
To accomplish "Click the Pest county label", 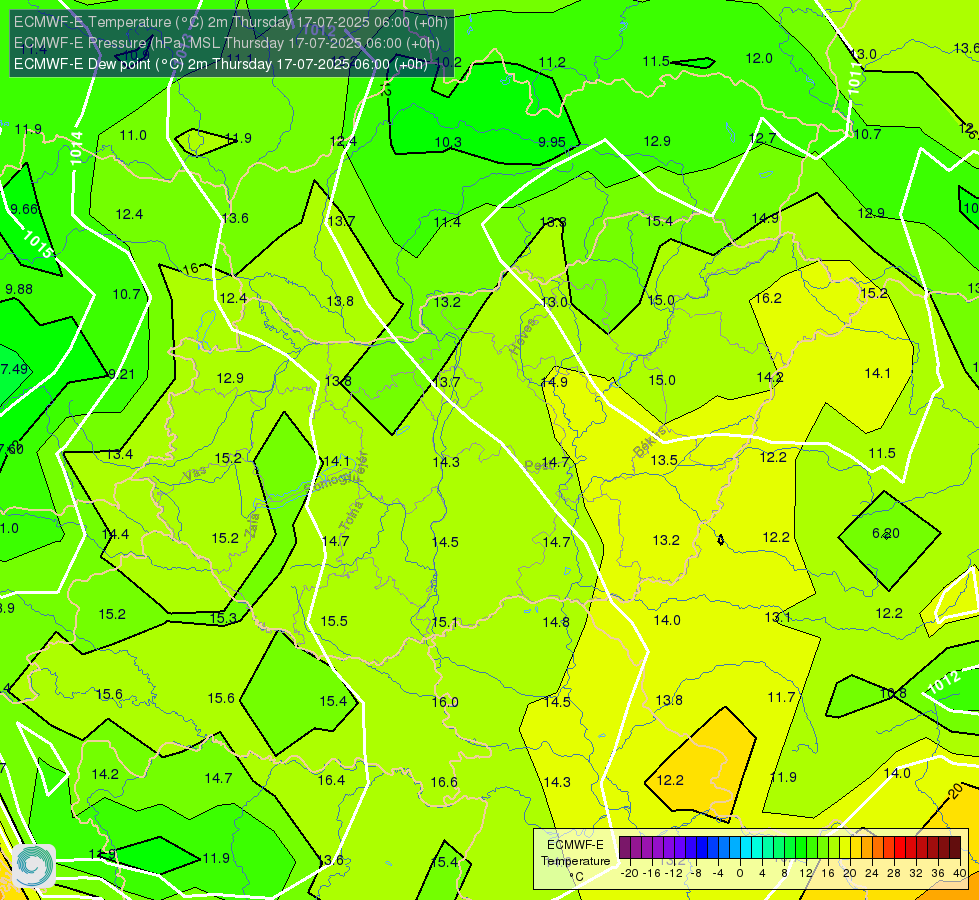I will coord(538,466).
